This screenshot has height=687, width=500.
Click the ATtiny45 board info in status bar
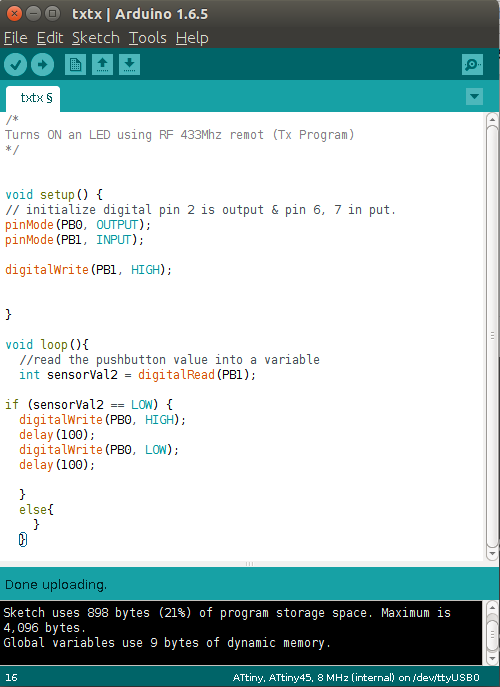(x=356, y=677)
